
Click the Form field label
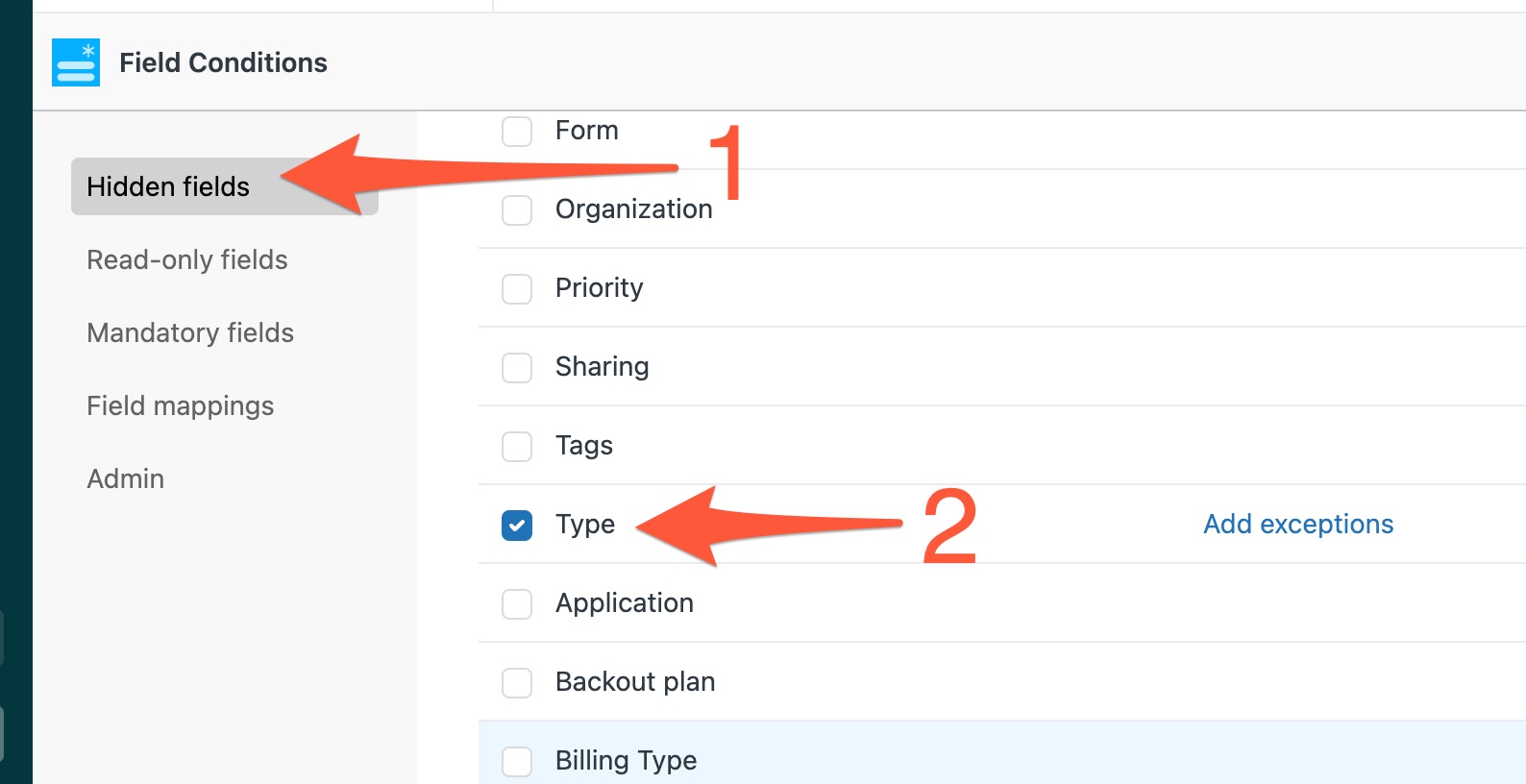[586, 132]
